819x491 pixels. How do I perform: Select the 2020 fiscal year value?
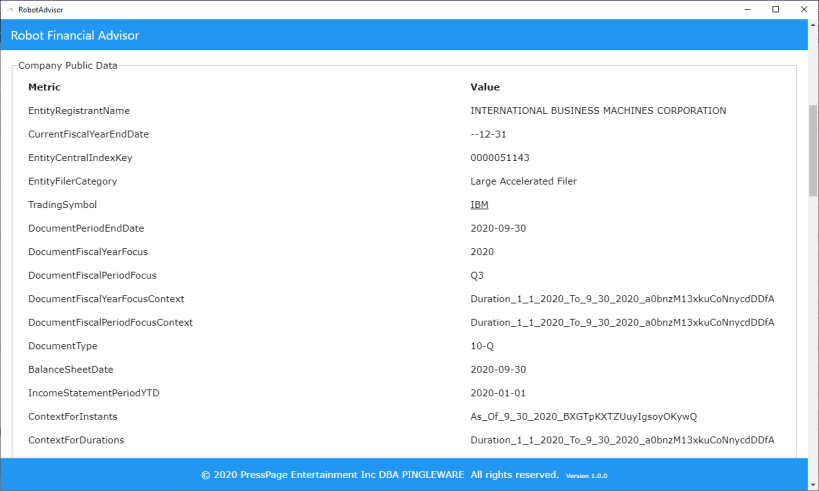[482, 252]
